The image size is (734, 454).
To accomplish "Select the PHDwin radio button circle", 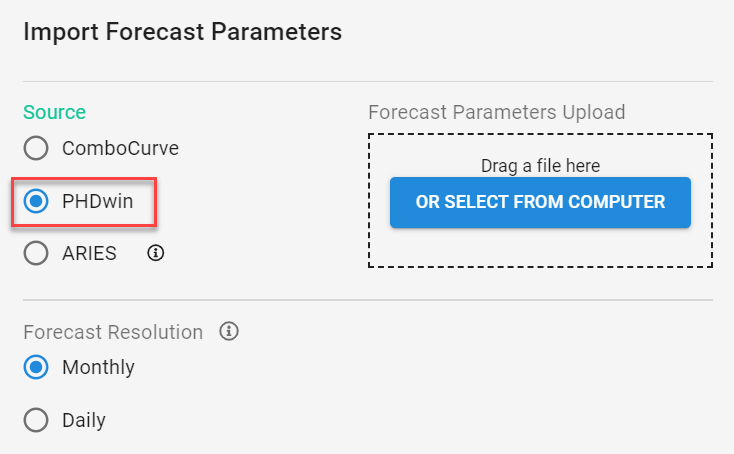I will [x=36, y=201].
